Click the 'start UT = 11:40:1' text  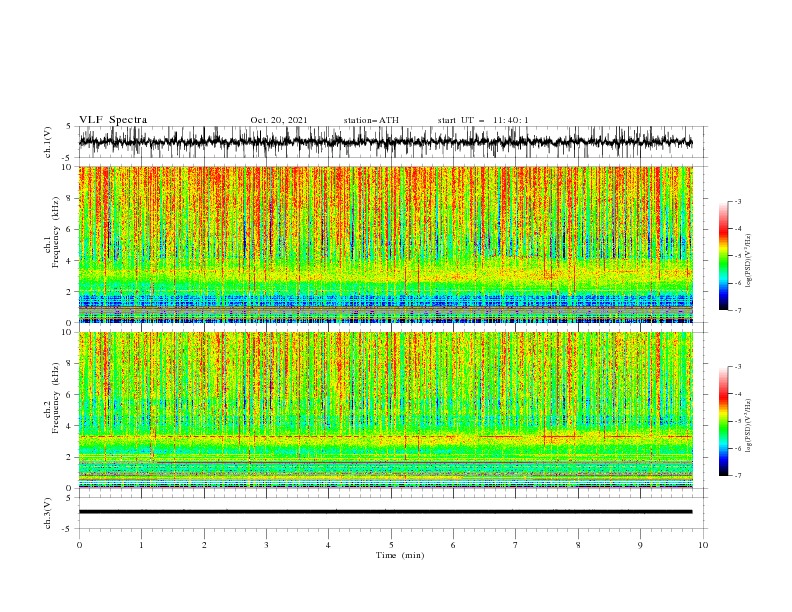(x=483, y=120)
